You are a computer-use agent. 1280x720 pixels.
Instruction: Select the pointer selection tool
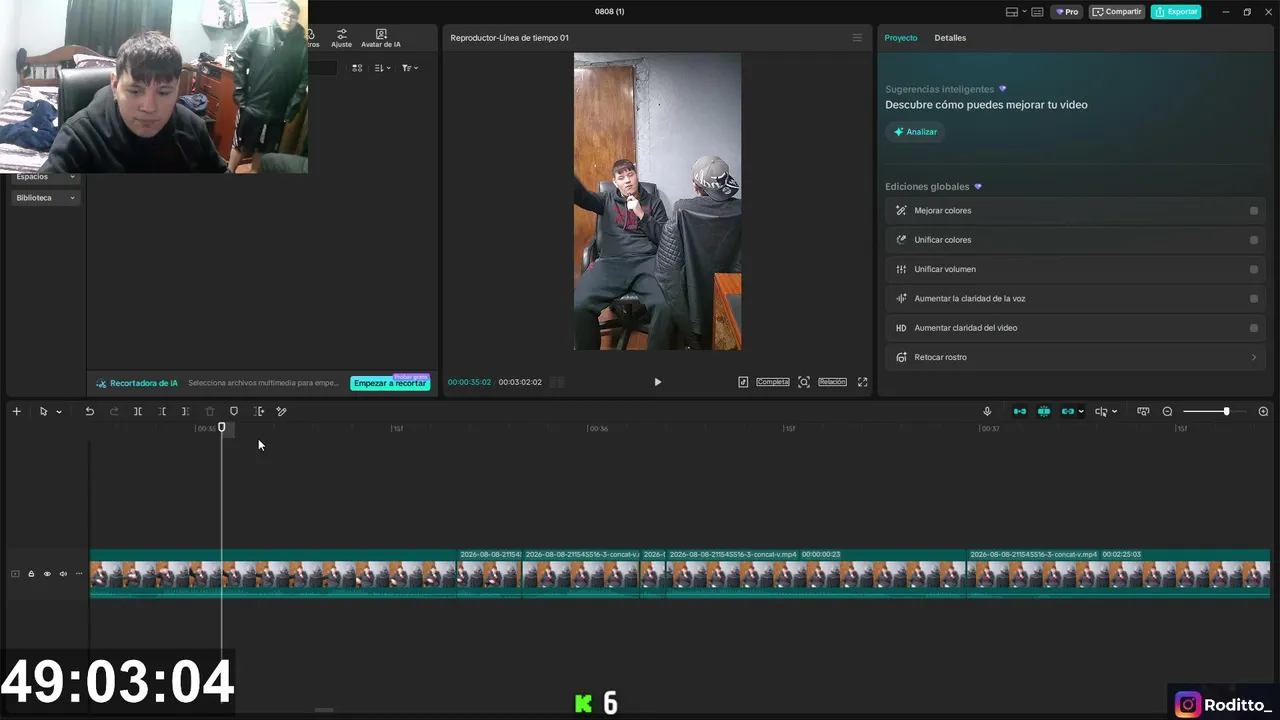(x=43, y=411)
